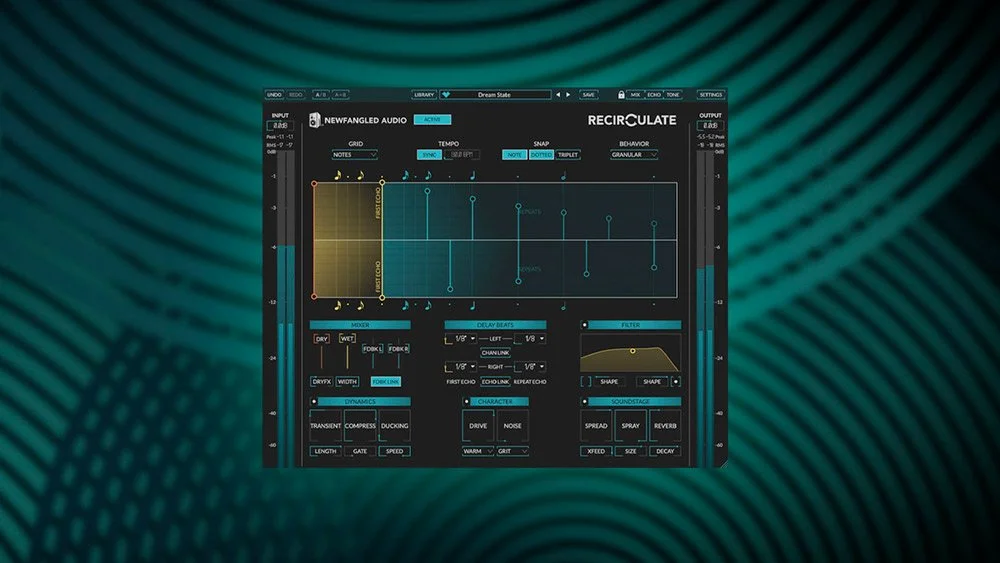Open right first echo beat dropdown
This screenshot has width=1000, height=563.
coord(462,367)
